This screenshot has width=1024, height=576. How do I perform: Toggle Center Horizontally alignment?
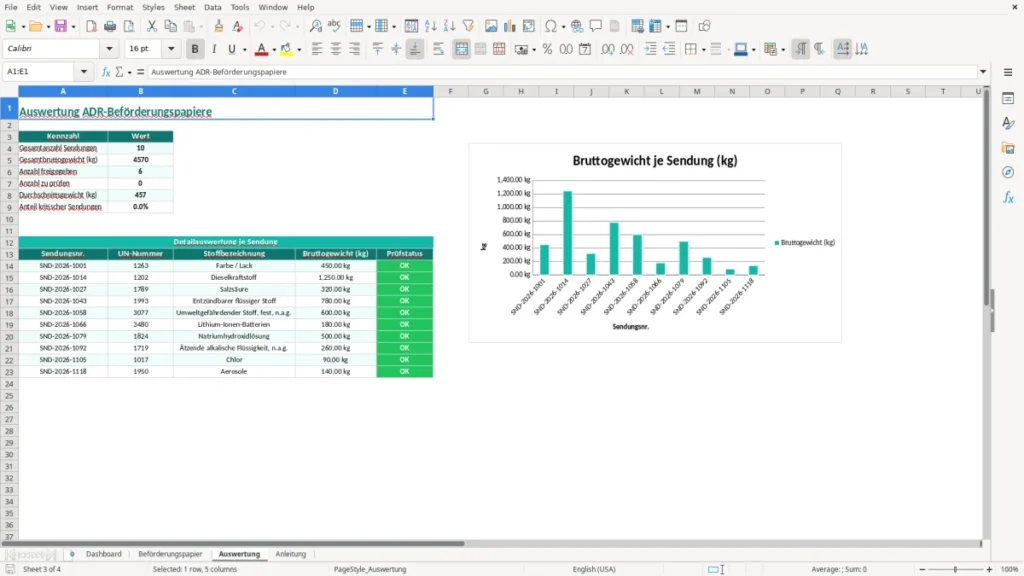pos(336,49)
